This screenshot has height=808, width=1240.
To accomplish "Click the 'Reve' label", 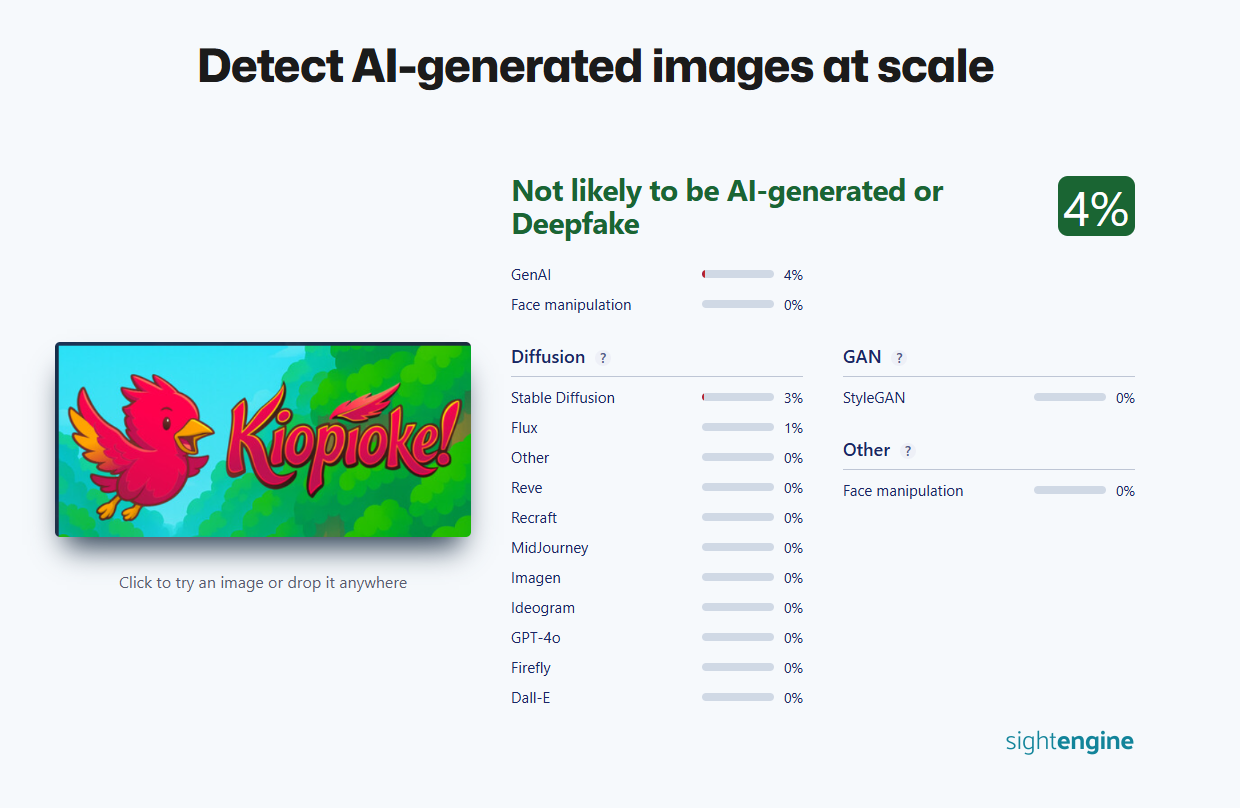I will [527, 488].
